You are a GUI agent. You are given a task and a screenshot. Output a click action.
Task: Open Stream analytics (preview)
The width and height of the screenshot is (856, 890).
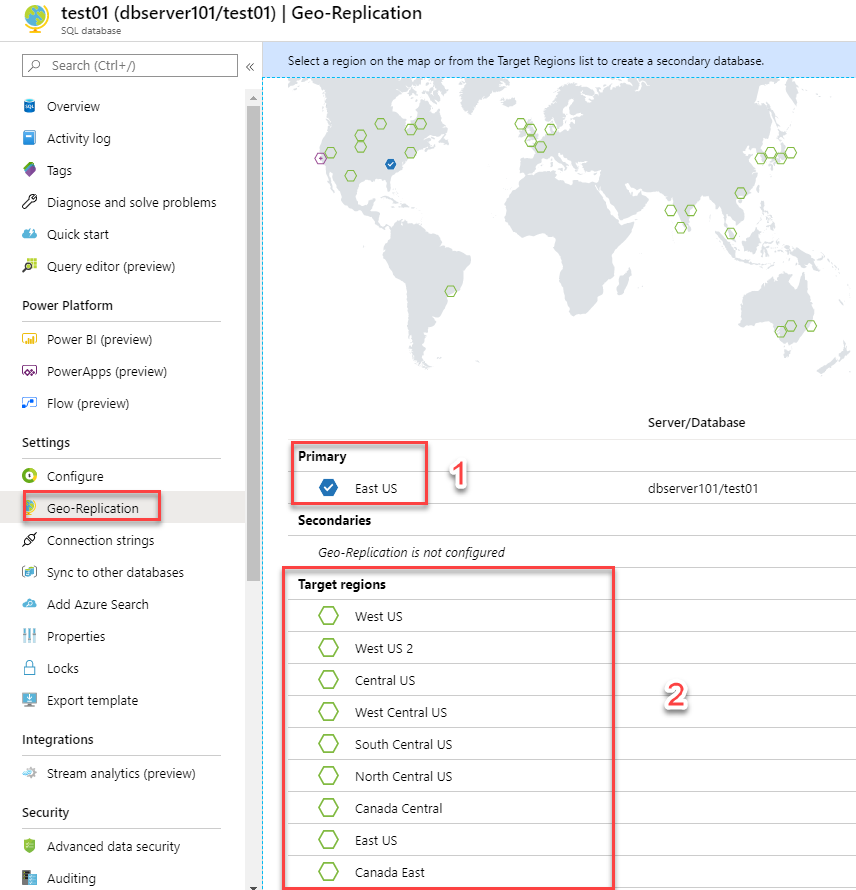click(121, 773)
